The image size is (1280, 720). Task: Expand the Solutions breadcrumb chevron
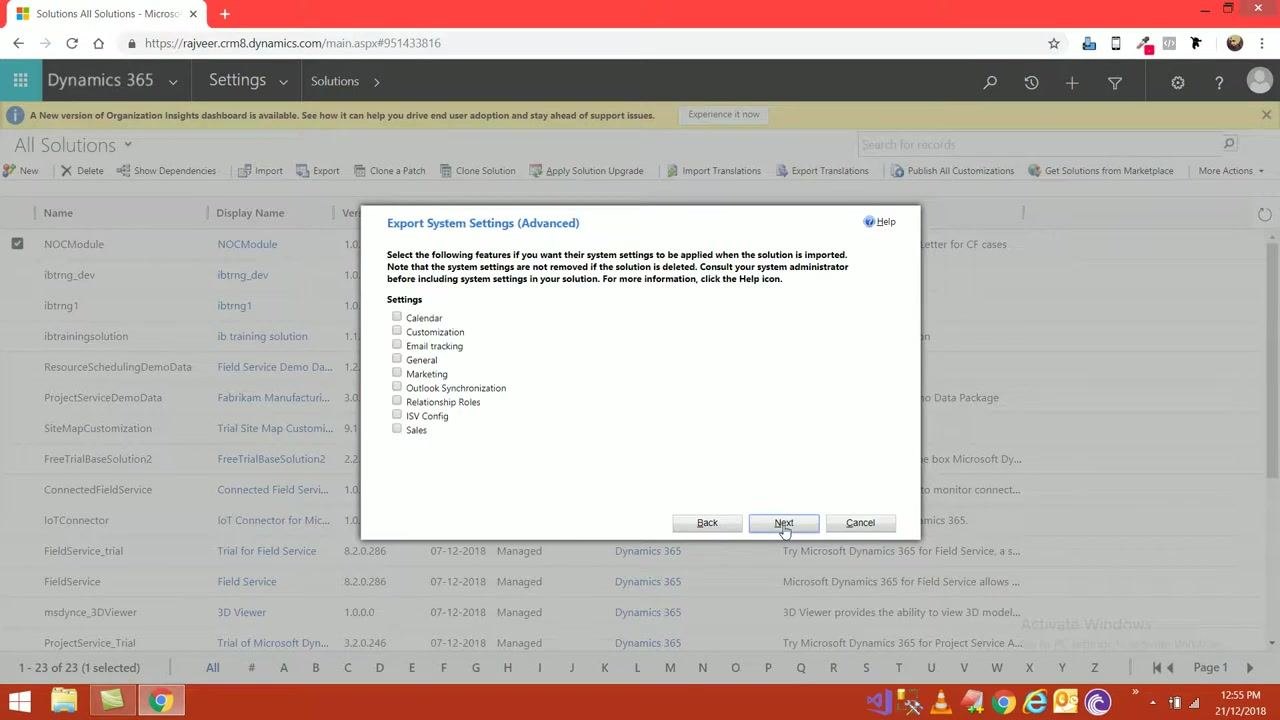pyautogui.click(x=376, y=82)
